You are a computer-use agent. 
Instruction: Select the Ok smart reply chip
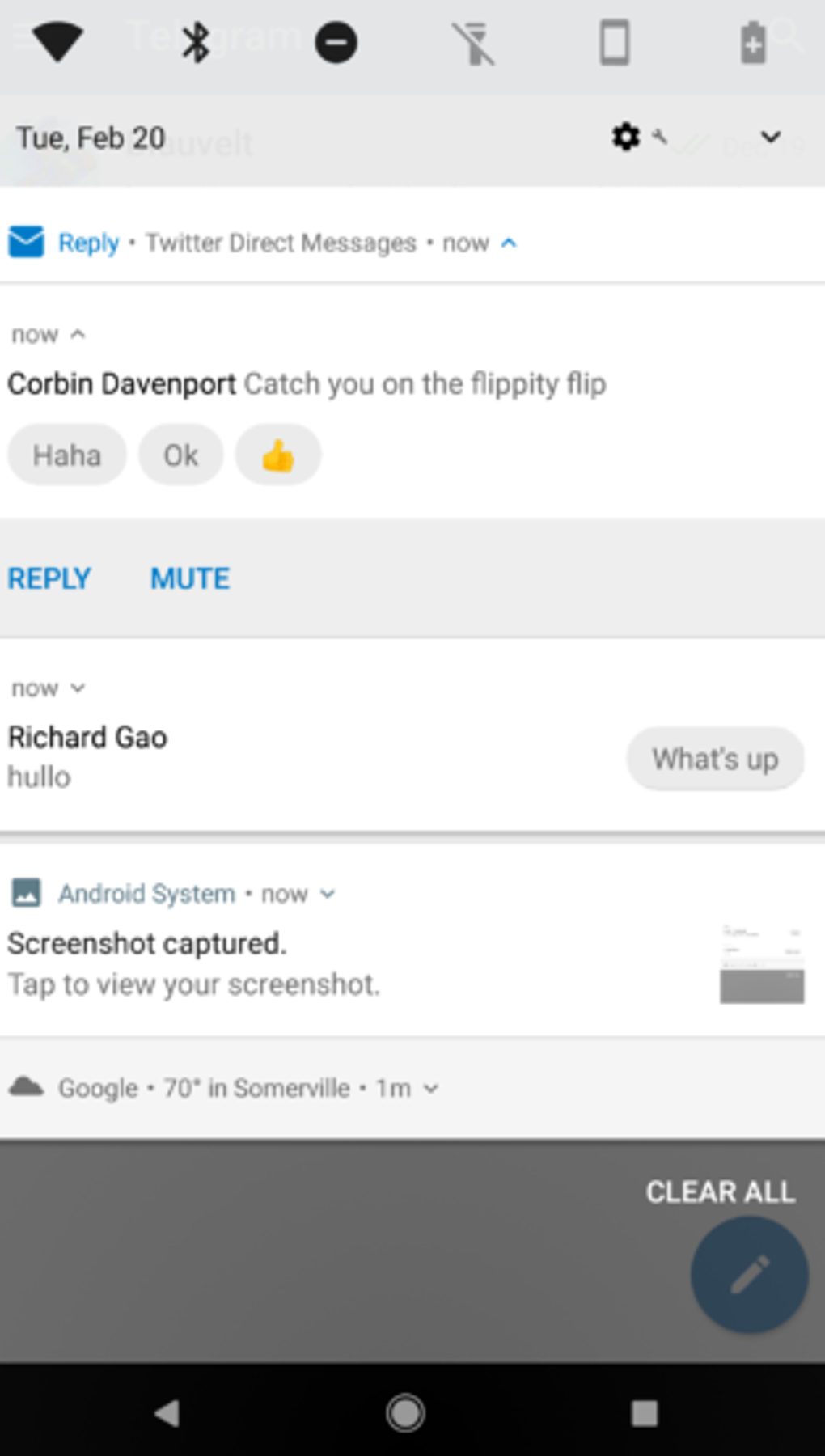tap(180, 455)
